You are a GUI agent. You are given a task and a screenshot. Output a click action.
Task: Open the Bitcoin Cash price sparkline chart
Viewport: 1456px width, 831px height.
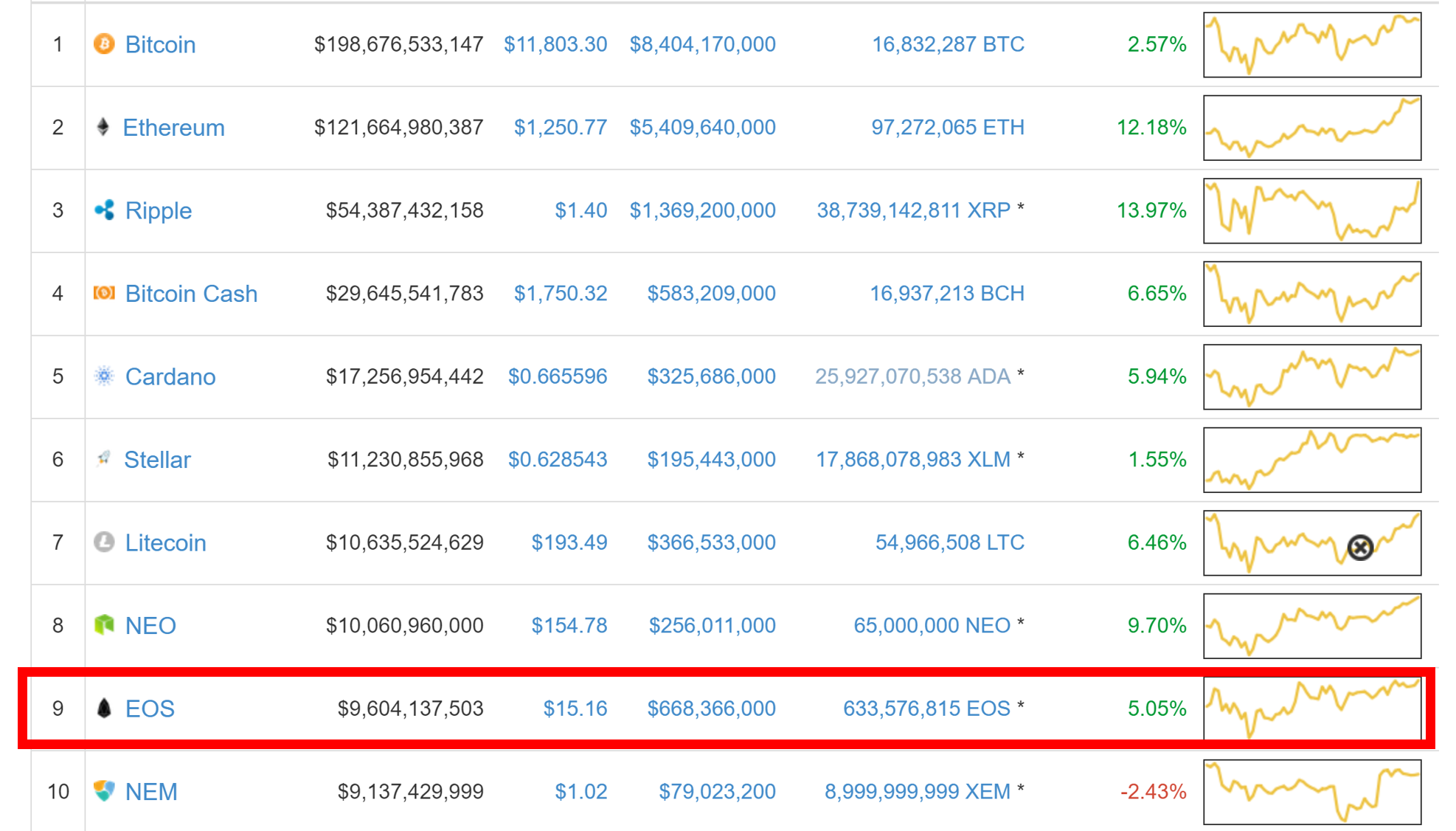(1312, 294)
